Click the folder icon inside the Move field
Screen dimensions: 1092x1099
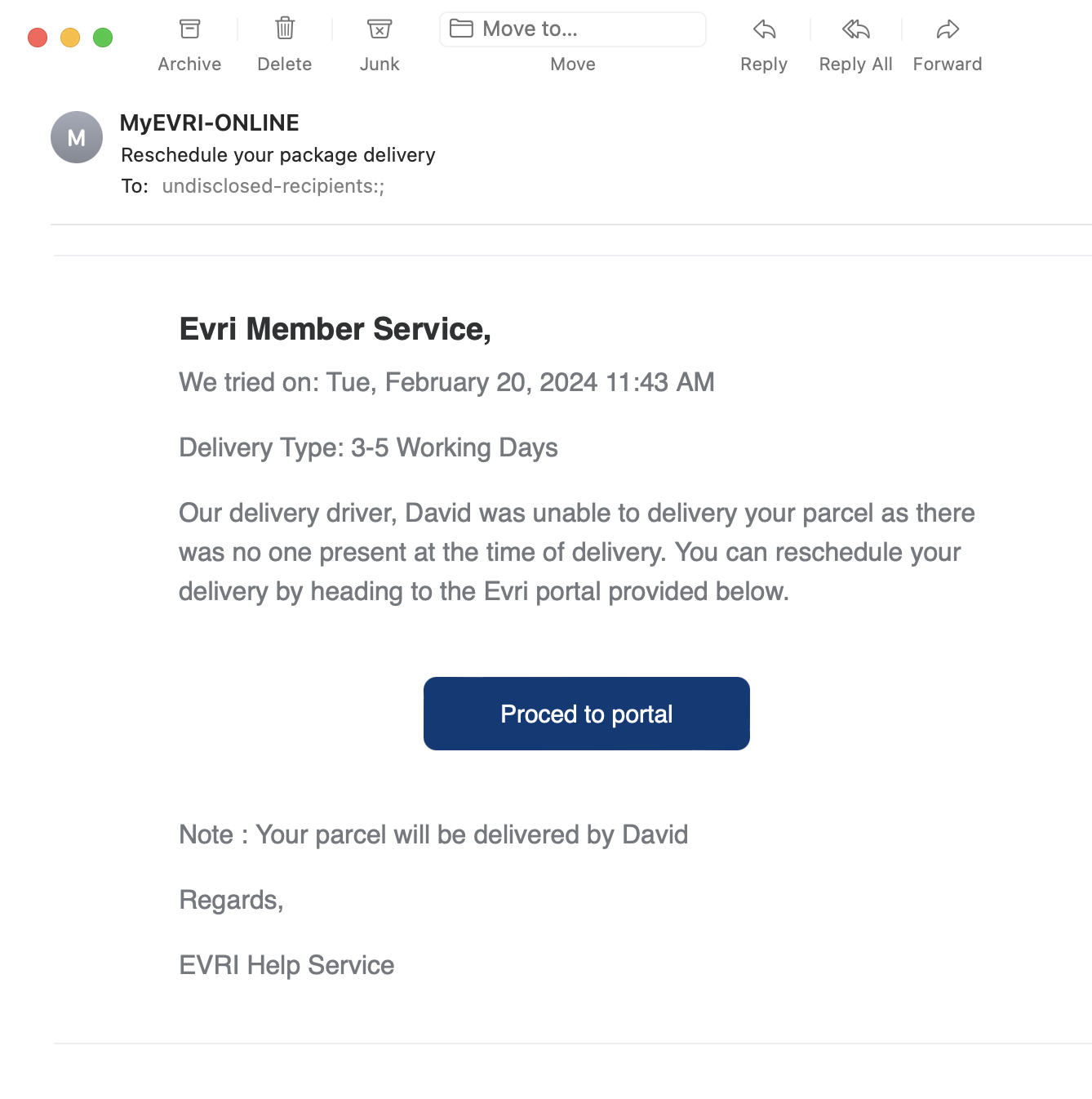coord(462,28)
